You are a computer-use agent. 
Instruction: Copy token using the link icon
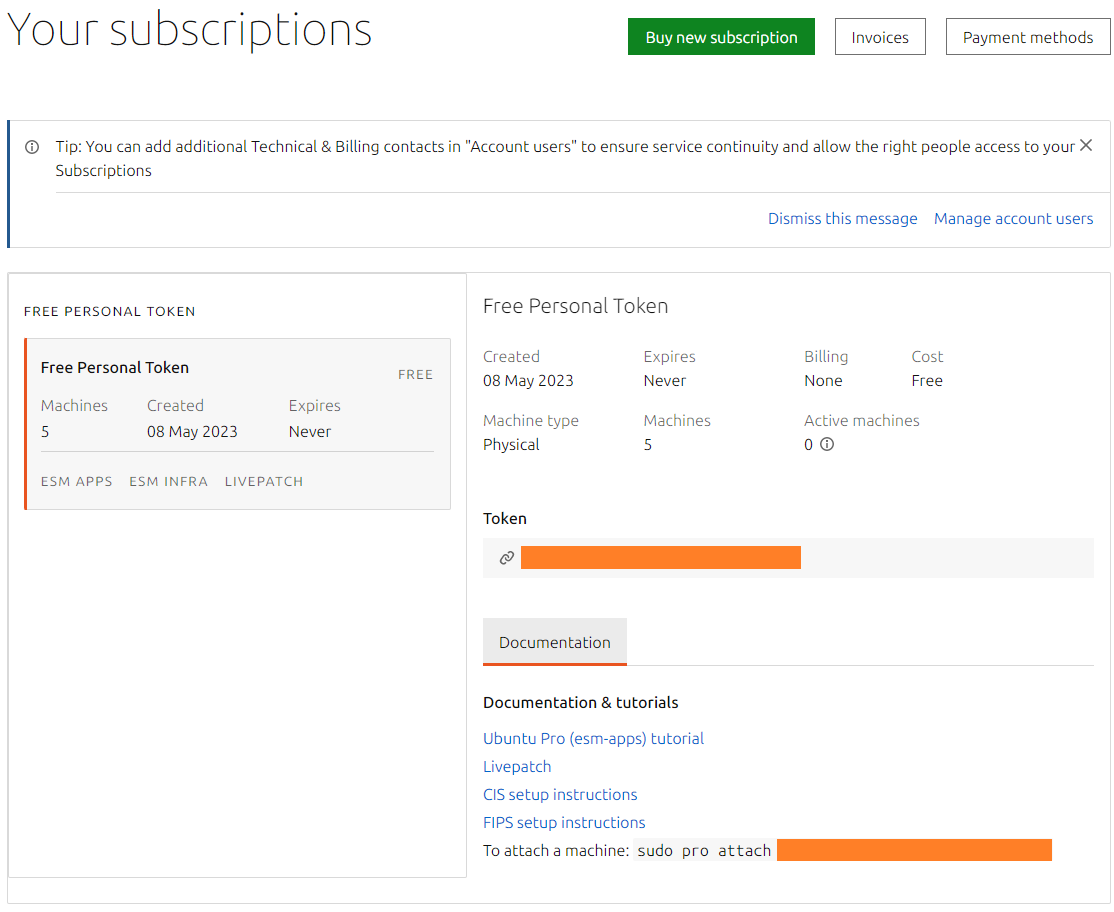507,558
